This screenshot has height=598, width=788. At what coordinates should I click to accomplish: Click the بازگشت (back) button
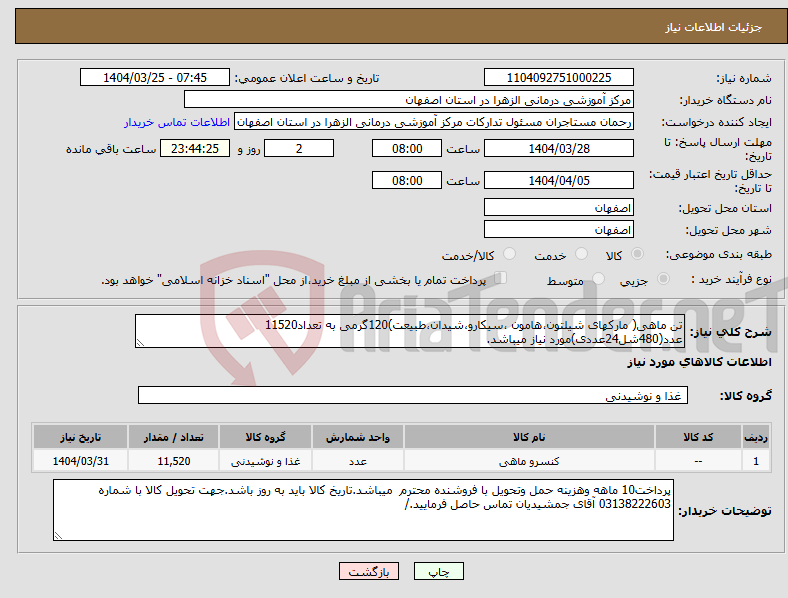369,571
